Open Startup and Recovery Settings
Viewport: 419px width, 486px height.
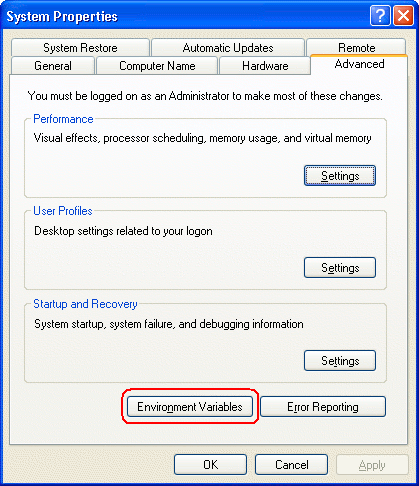(340, 361)
